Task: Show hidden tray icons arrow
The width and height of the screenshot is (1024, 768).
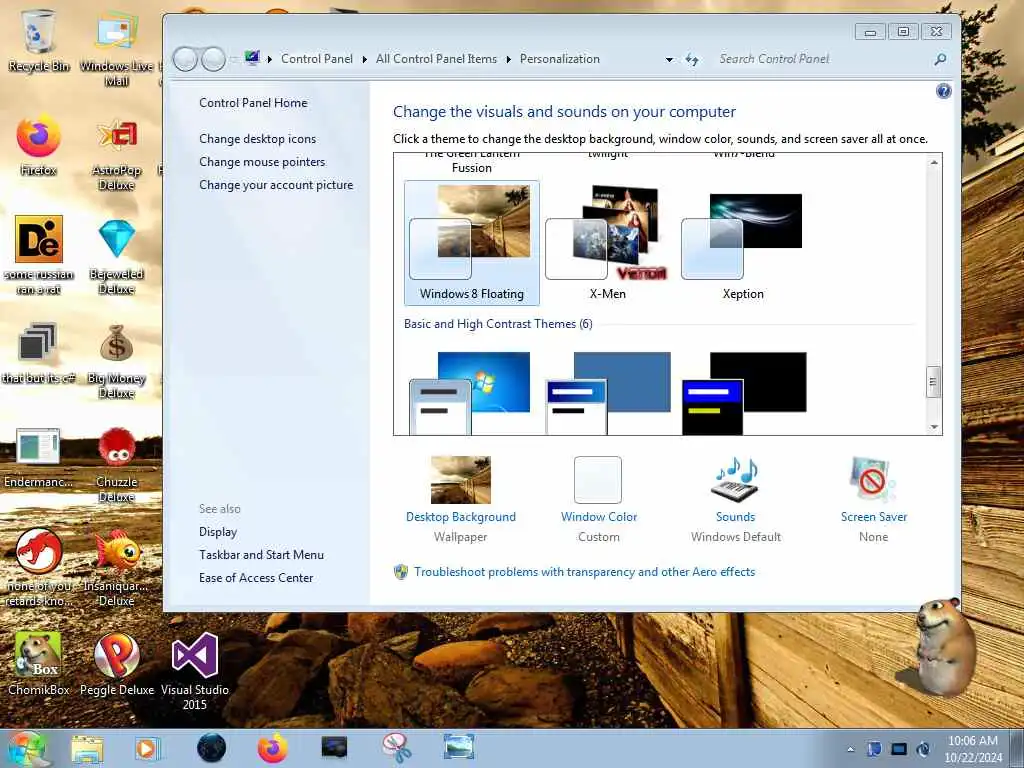Action: pos(850,750)
